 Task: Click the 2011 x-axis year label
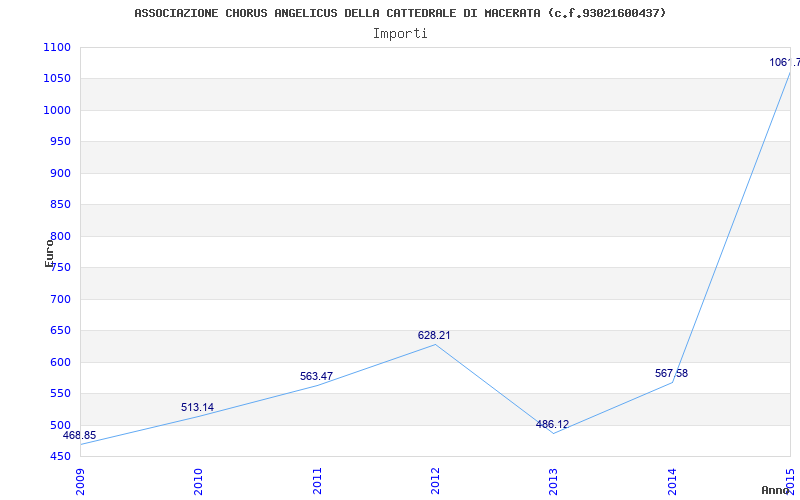[317, 481]
